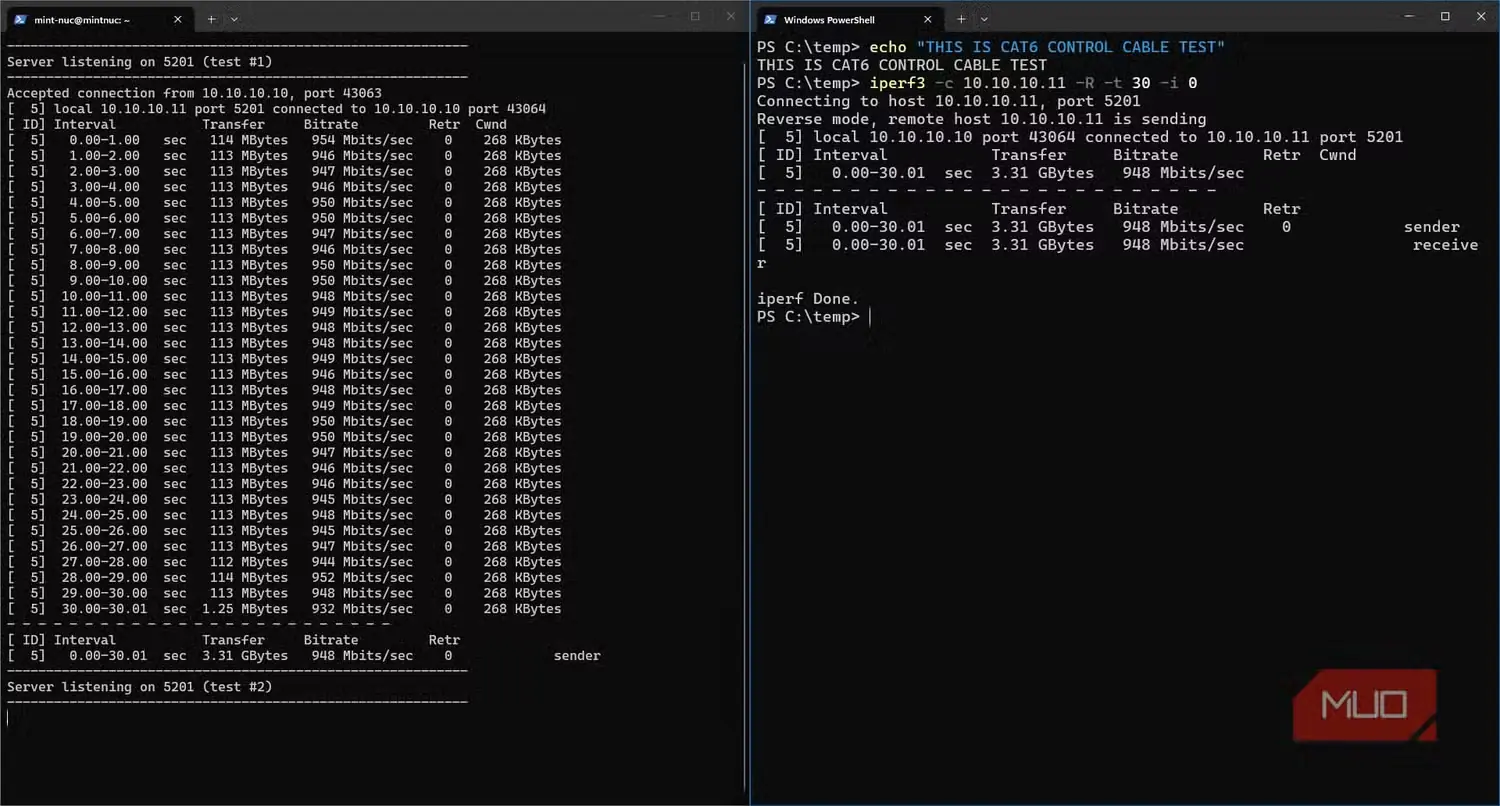Click the "0.00-1.00" interval row
Image resolution: width=1500 pixels, height=806 pixels.
point(284,140)
